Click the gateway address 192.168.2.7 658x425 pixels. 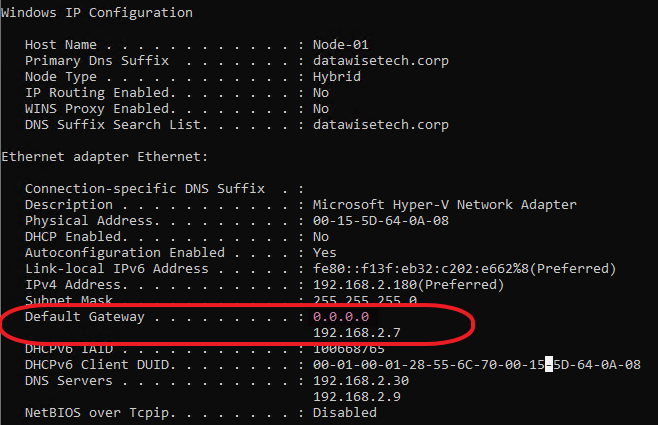pos(357,333)
